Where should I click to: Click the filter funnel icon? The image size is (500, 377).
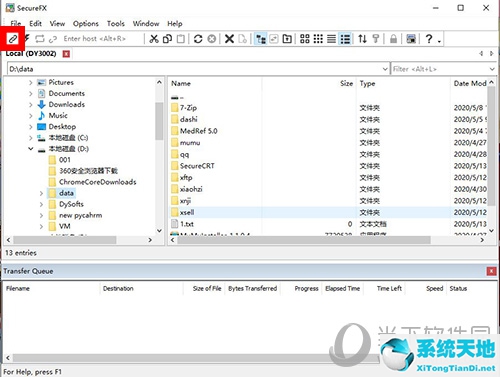pyautogui.click(x=376, y=39)
